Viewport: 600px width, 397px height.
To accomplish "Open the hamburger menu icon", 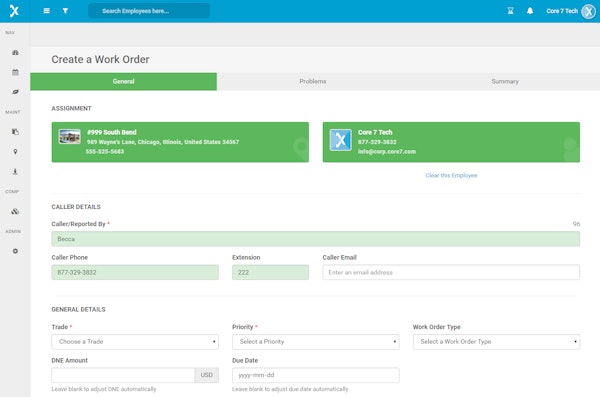I will tap(47, 11).
